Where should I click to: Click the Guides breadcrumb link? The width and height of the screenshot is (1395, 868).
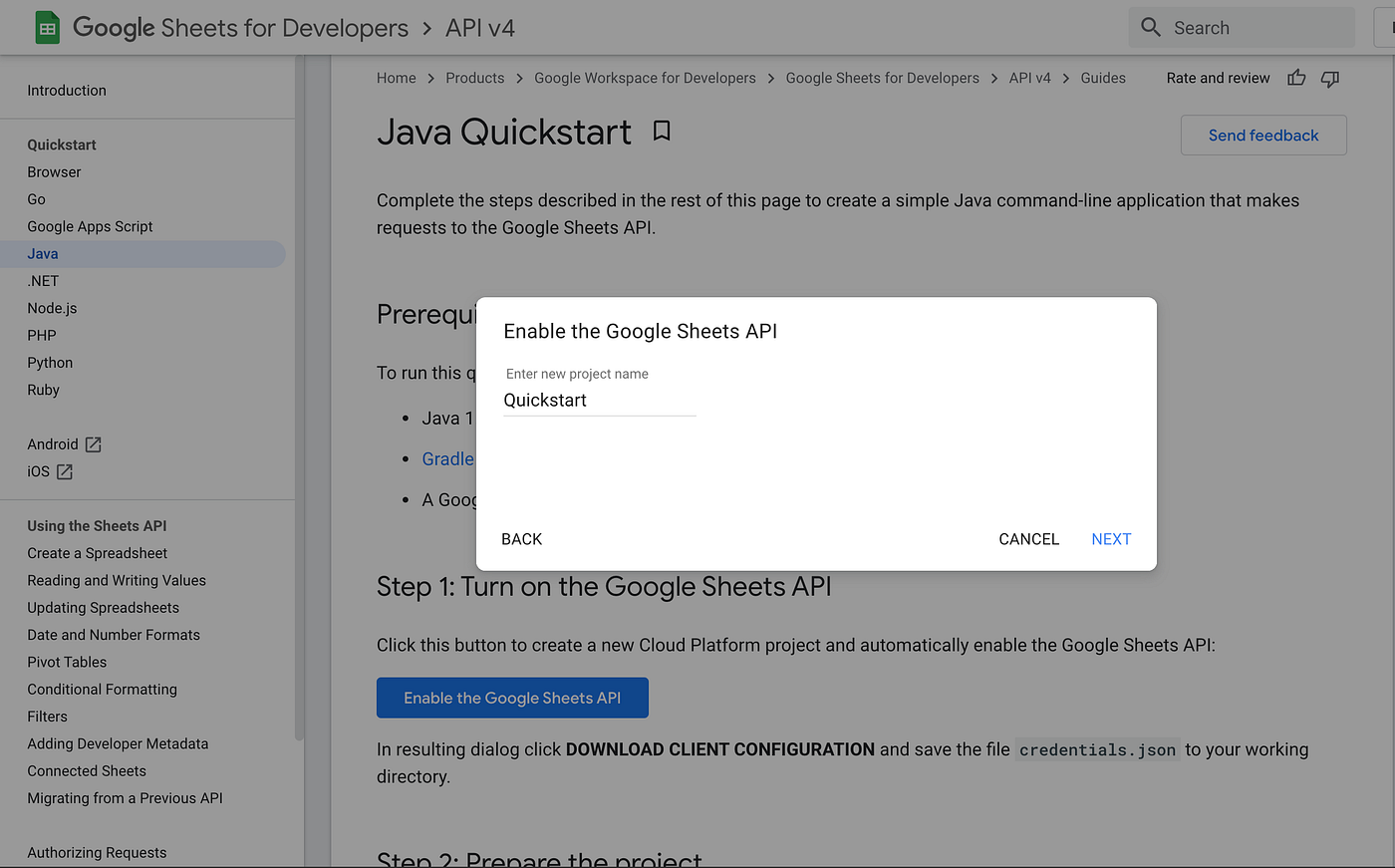1103,78
